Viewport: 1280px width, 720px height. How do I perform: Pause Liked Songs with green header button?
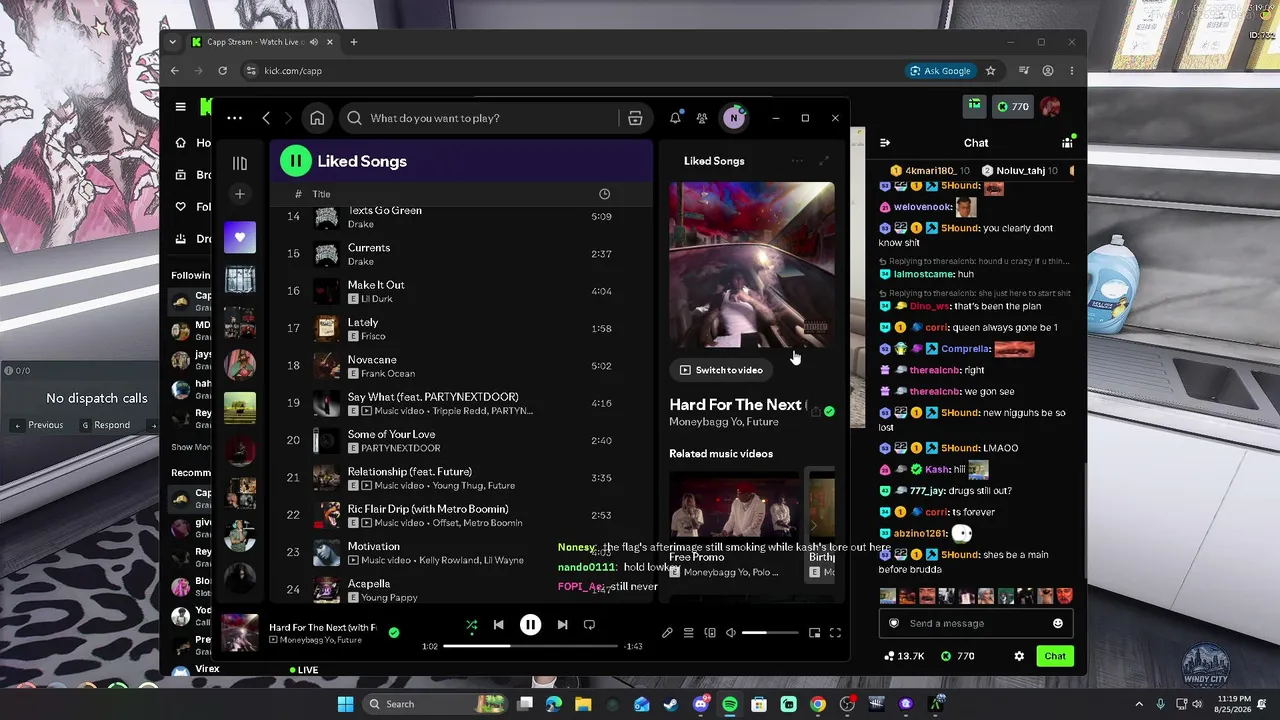click(x=295, y=161)
